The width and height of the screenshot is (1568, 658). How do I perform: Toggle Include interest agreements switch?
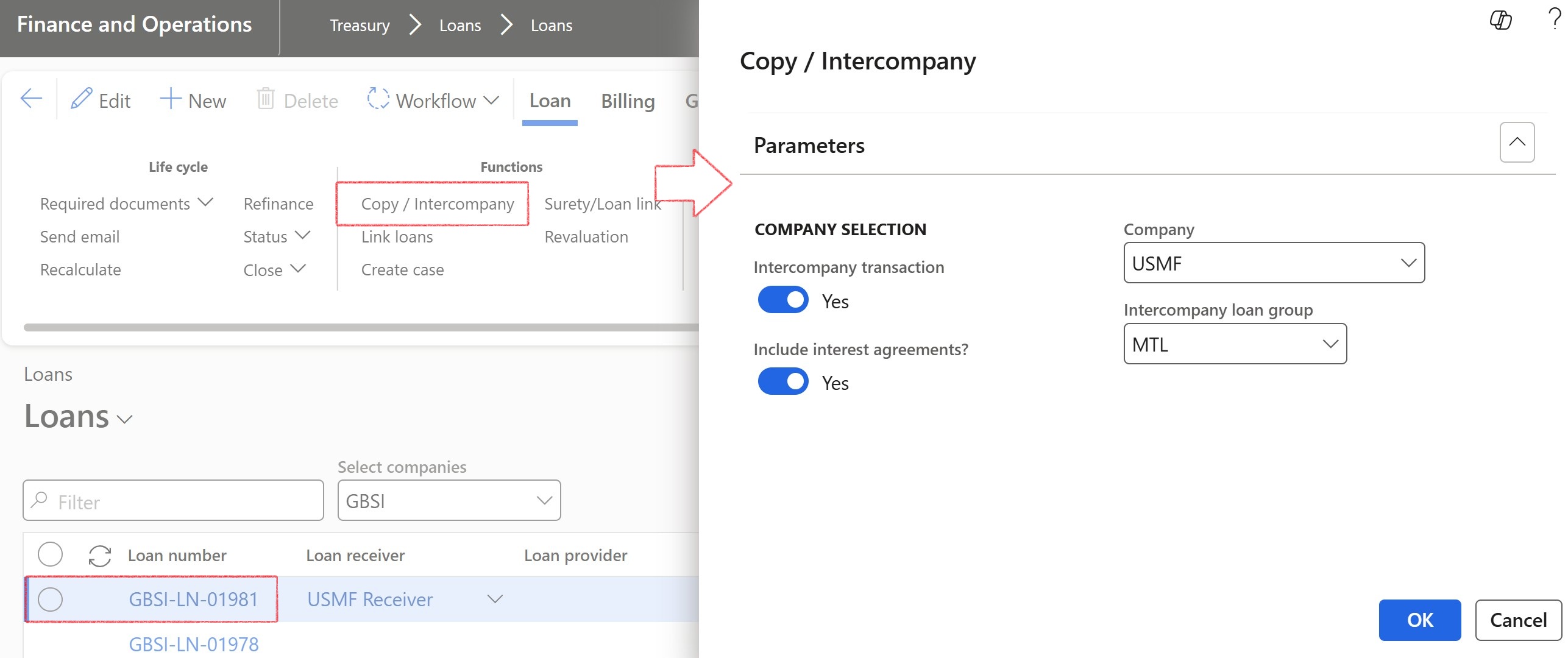tap(783, 381)
